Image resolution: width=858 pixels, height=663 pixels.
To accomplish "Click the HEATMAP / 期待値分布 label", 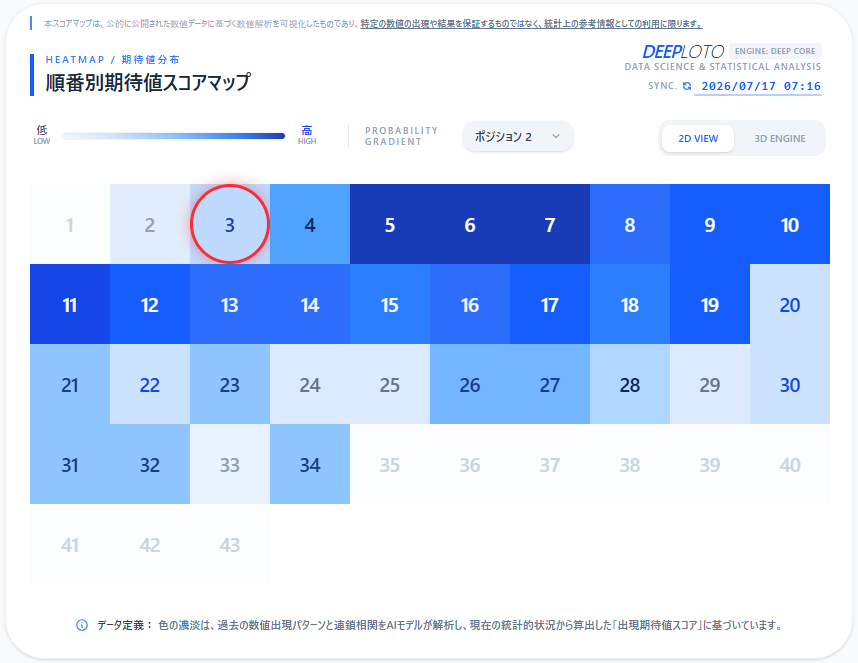I will (x=112, y=59).
